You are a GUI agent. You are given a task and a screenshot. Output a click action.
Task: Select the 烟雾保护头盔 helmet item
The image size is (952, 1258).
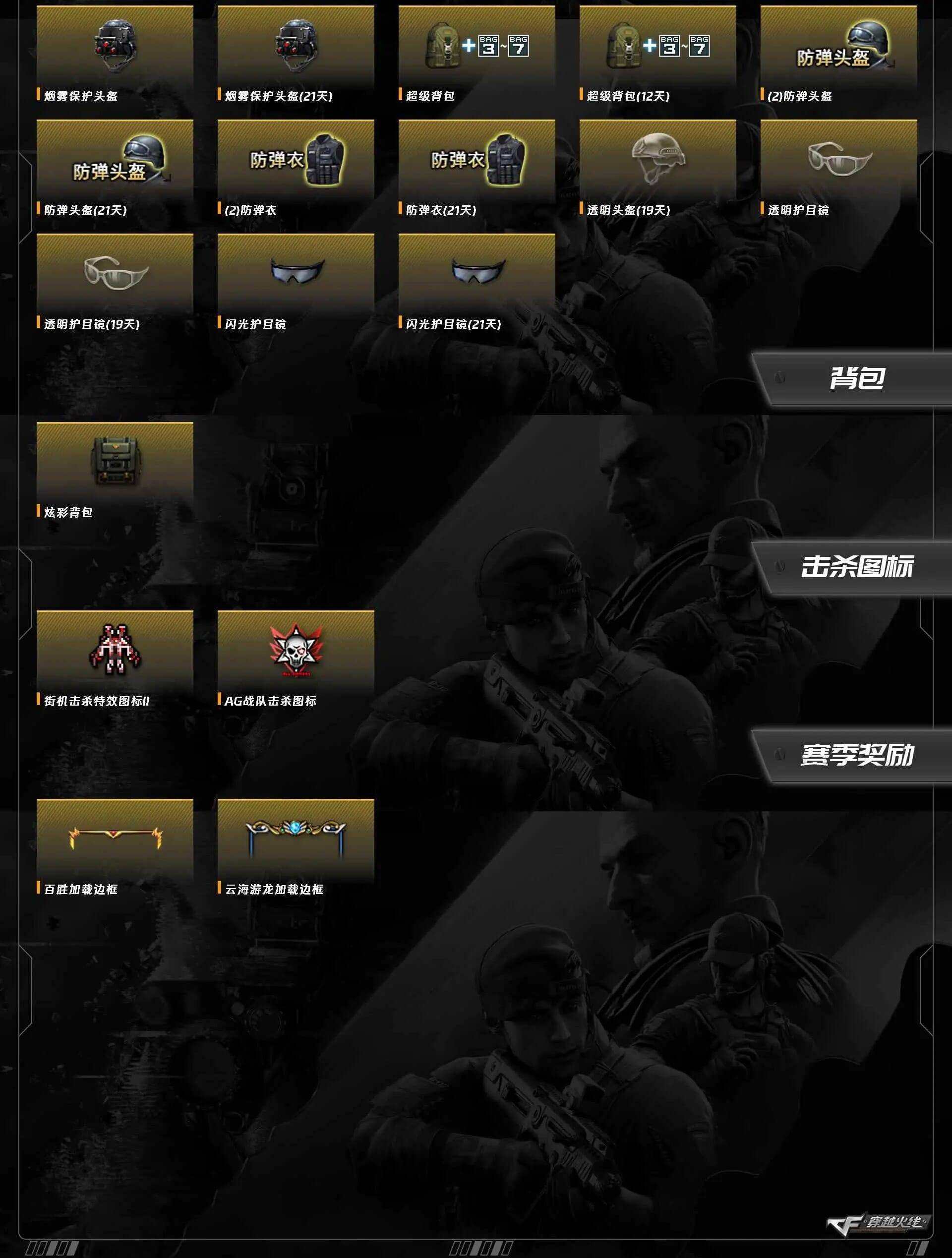(x=115, y=55)
